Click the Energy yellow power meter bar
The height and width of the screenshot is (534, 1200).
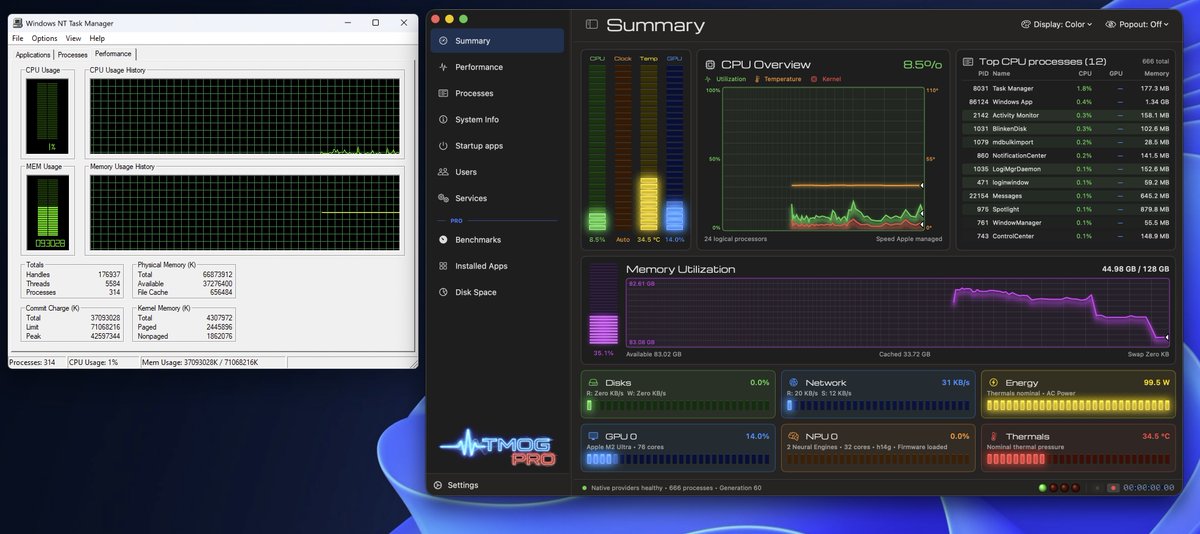coord(1078,405)
